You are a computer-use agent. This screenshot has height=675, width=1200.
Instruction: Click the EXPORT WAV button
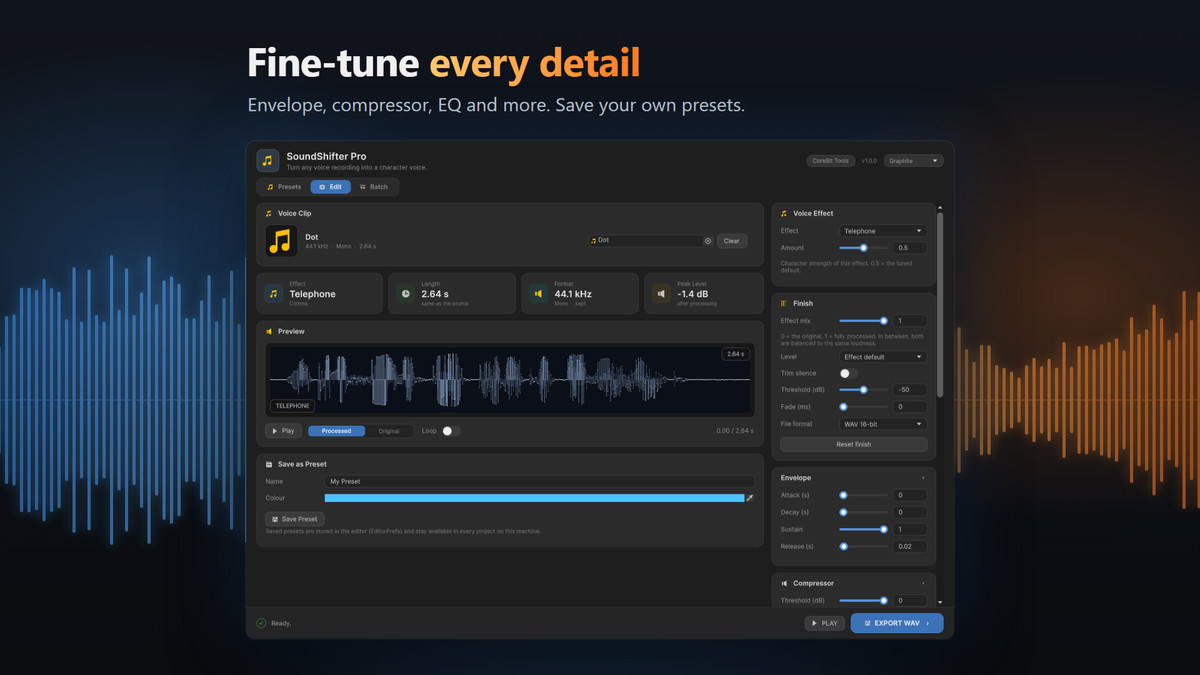click(x=896, y=623)
